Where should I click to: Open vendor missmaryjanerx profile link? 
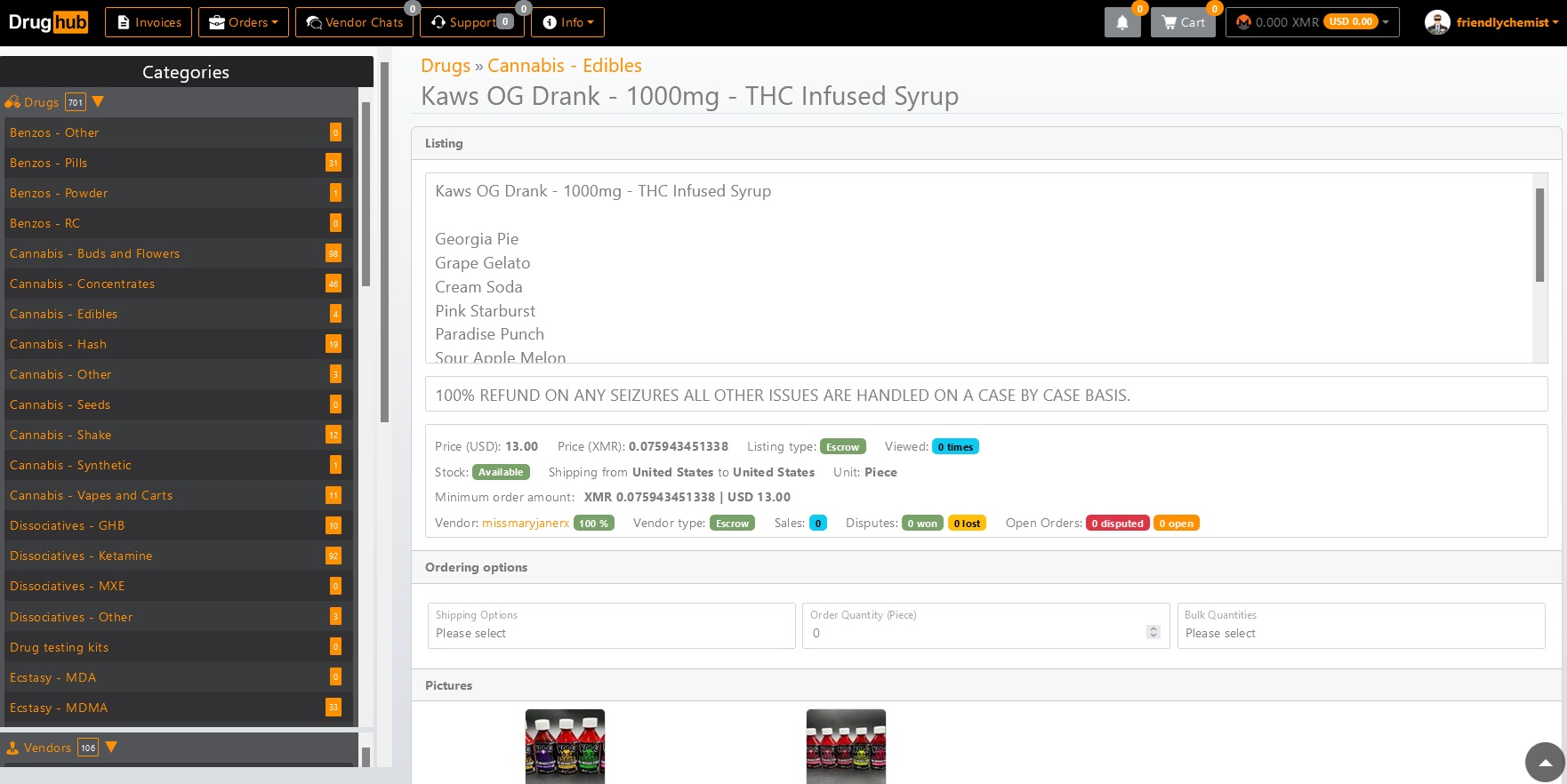click(526, 523)
